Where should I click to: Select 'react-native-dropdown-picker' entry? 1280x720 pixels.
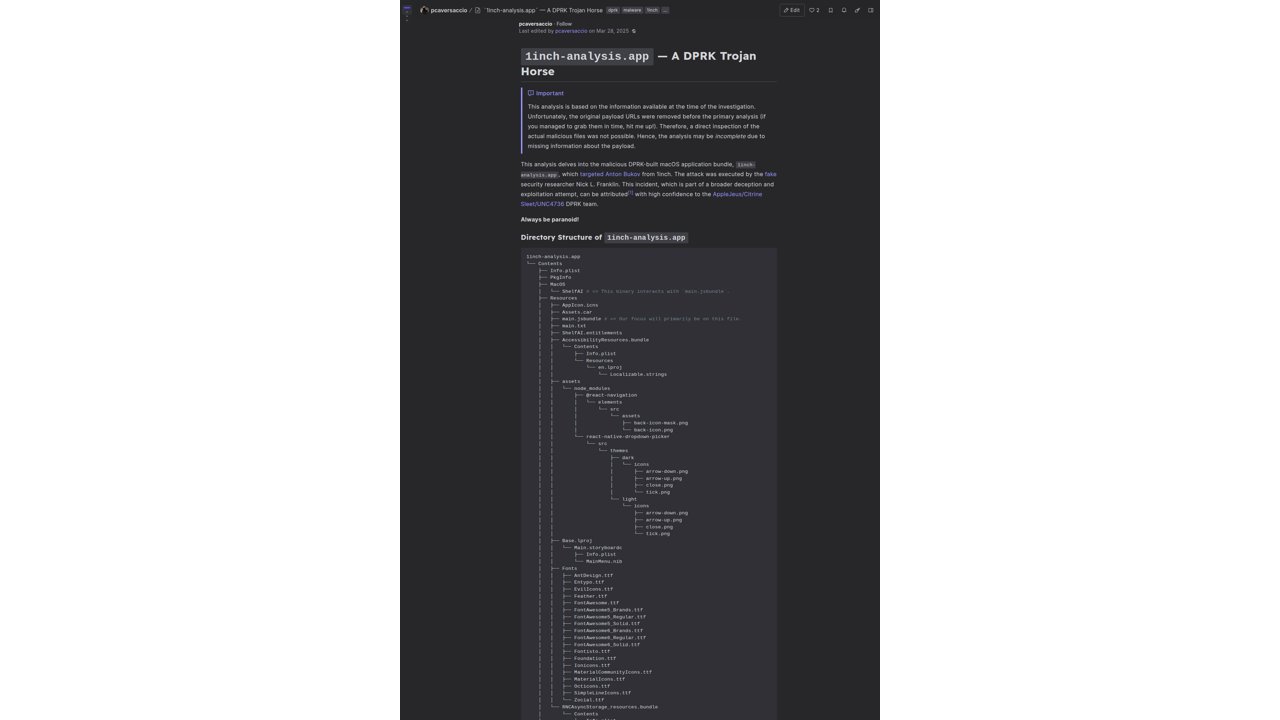[x=628, y=437]
